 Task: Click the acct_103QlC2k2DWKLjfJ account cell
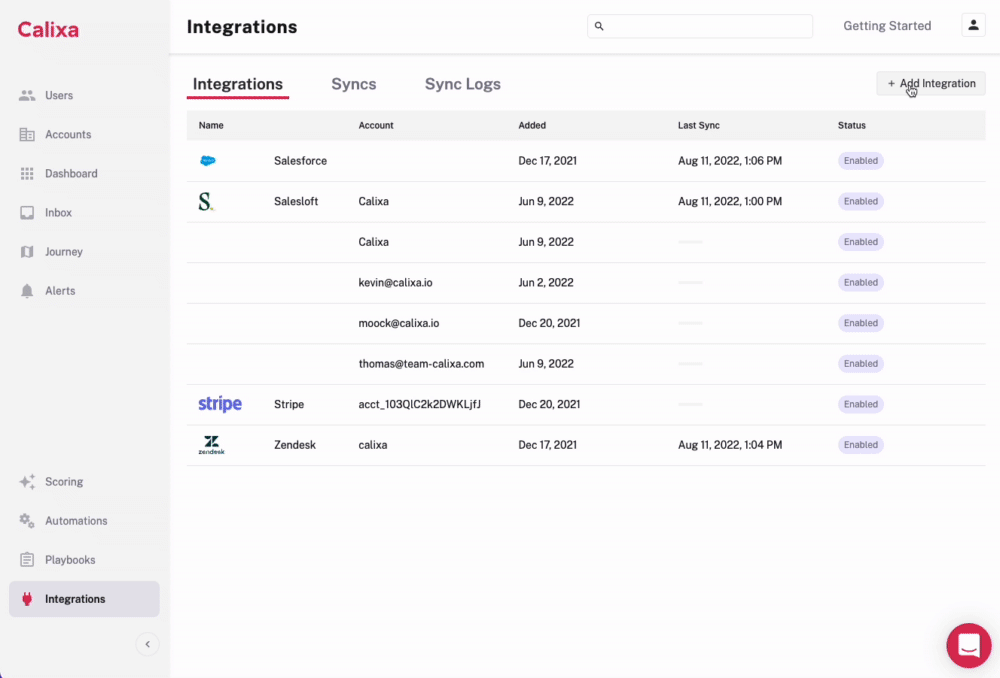click(x=420, y=404)
